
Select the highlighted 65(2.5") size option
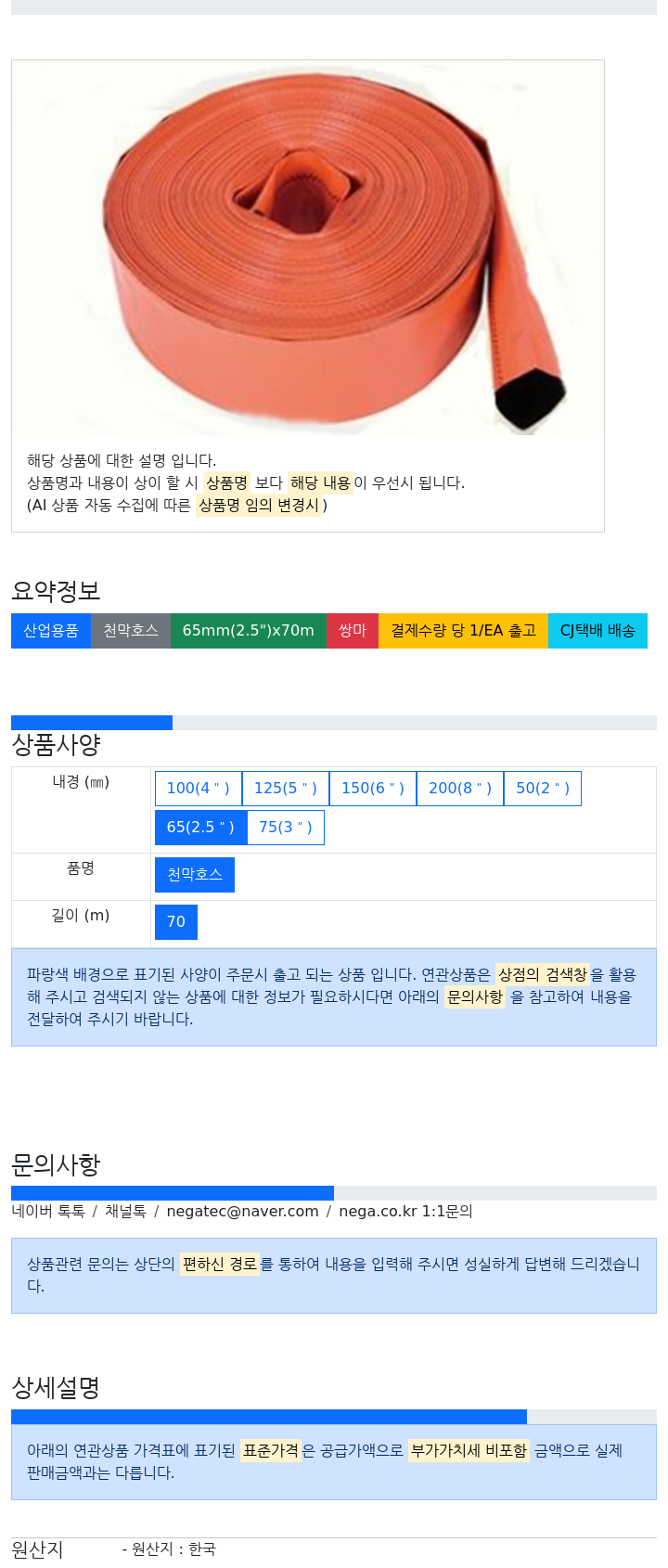200,828
